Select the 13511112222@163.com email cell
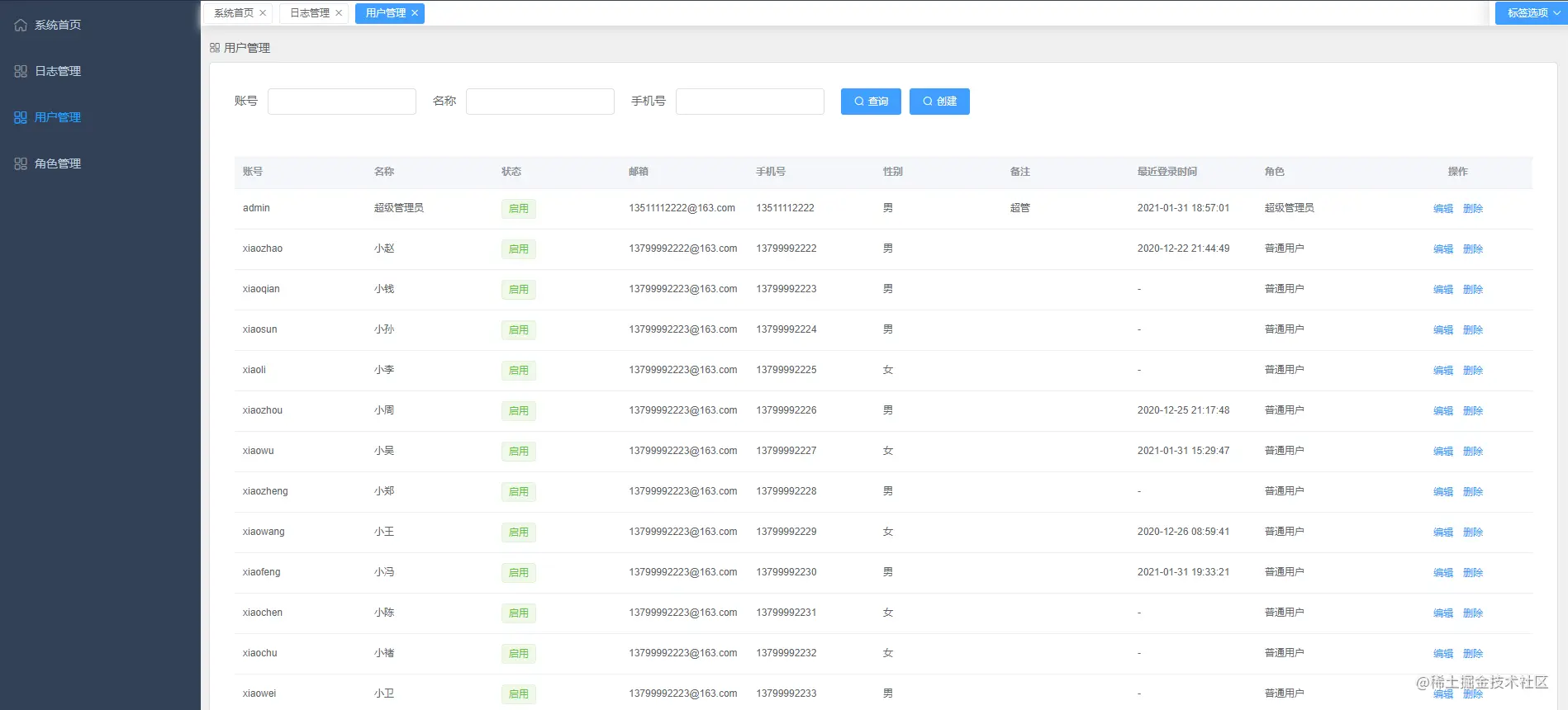The width and height of the screenshot is (1568, 710). click(x=682, y=208)
